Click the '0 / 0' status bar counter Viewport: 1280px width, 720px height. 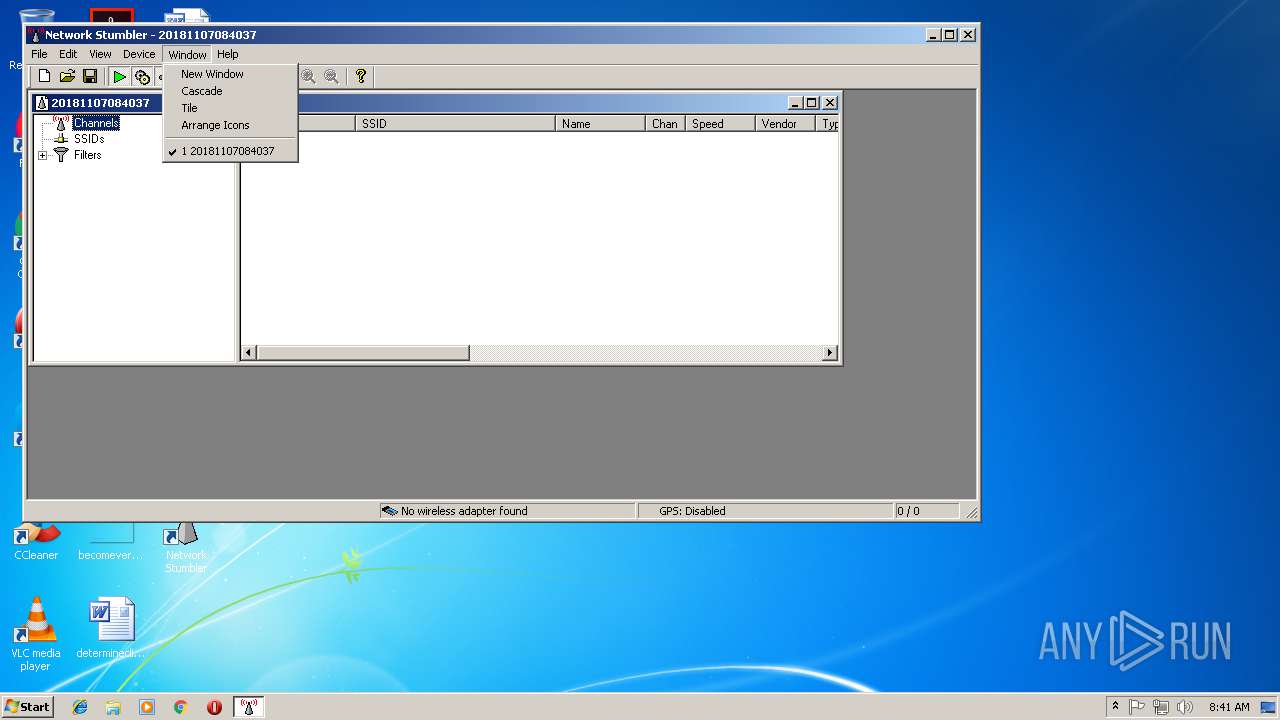click(908, 511)
